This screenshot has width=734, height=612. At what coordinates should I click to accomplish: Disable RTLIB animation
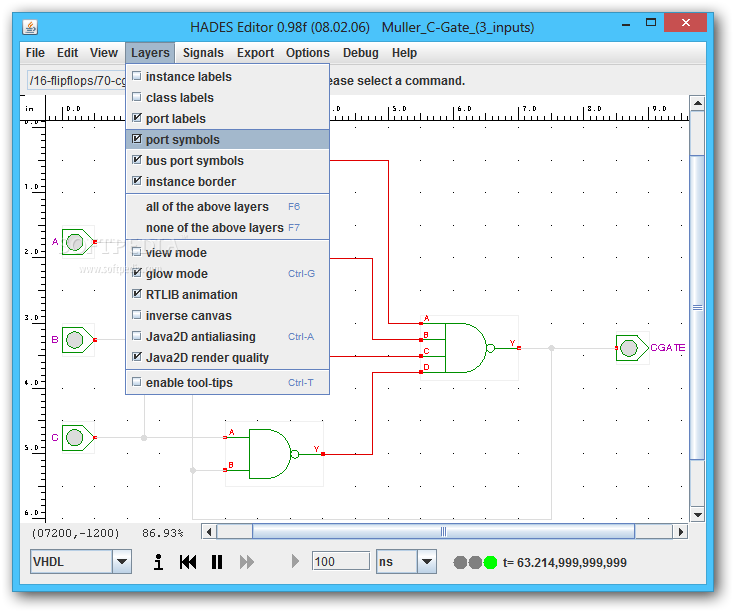coord(228,295)
